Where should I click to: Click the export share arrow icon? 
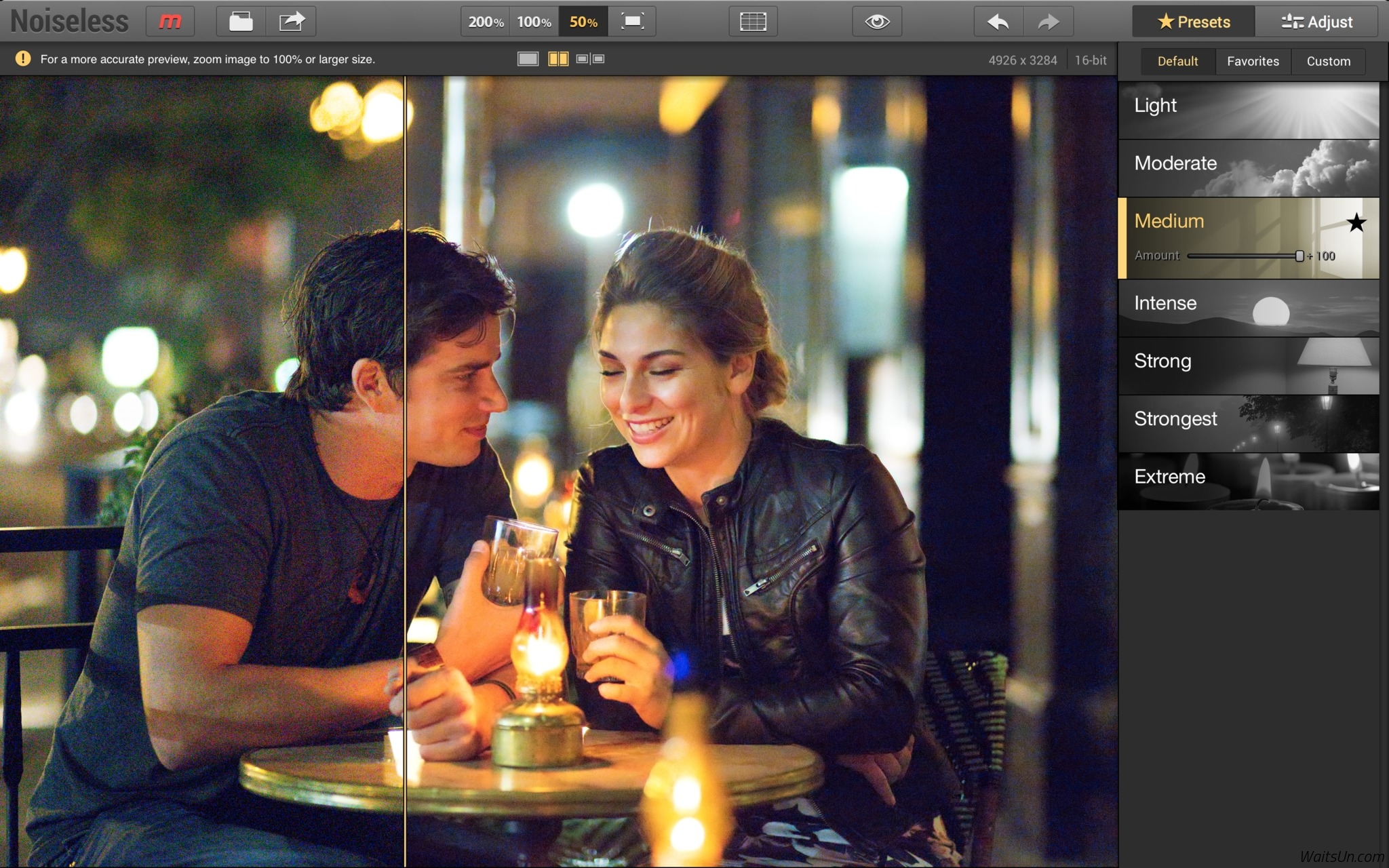coord(292,22)
